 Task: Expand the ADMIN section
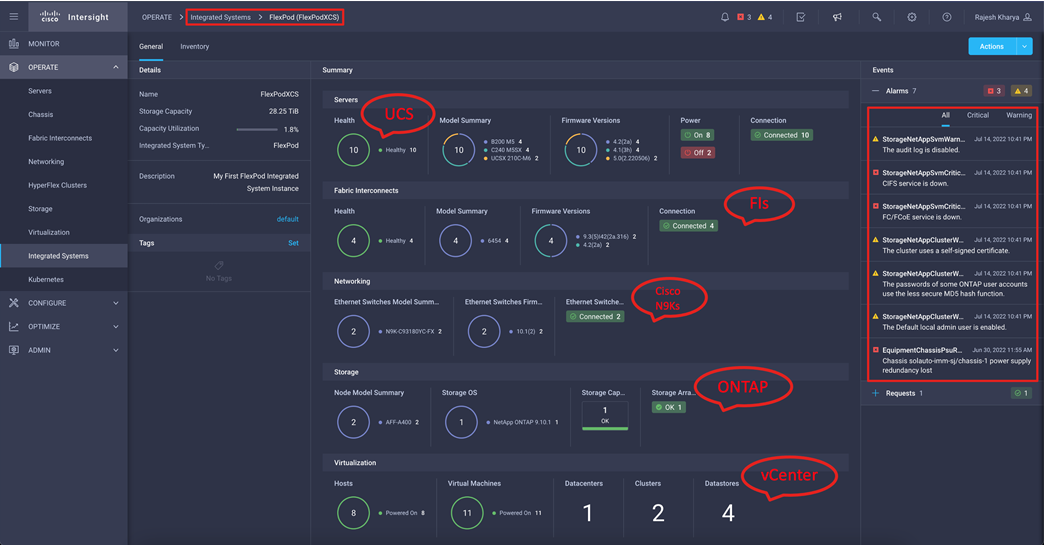click(64, 350)
